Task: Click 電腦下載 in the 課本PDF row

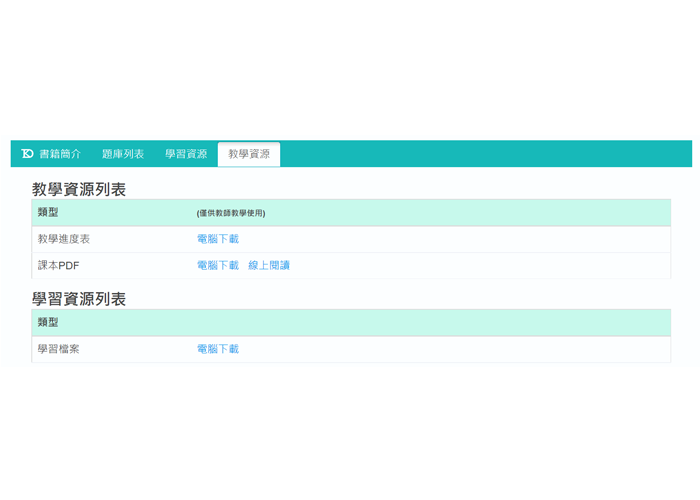Action: pyautogui.click(x=218, y=265)
